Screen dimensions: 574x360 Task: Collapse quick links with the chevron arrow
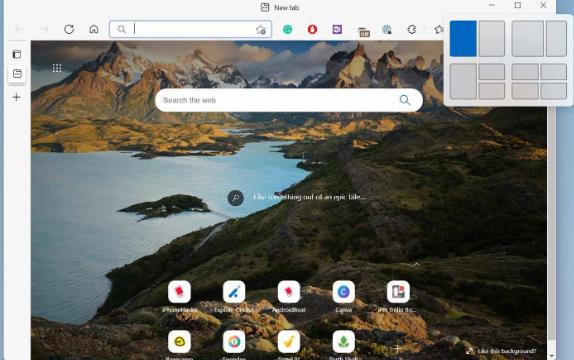[x=416, y=264]
